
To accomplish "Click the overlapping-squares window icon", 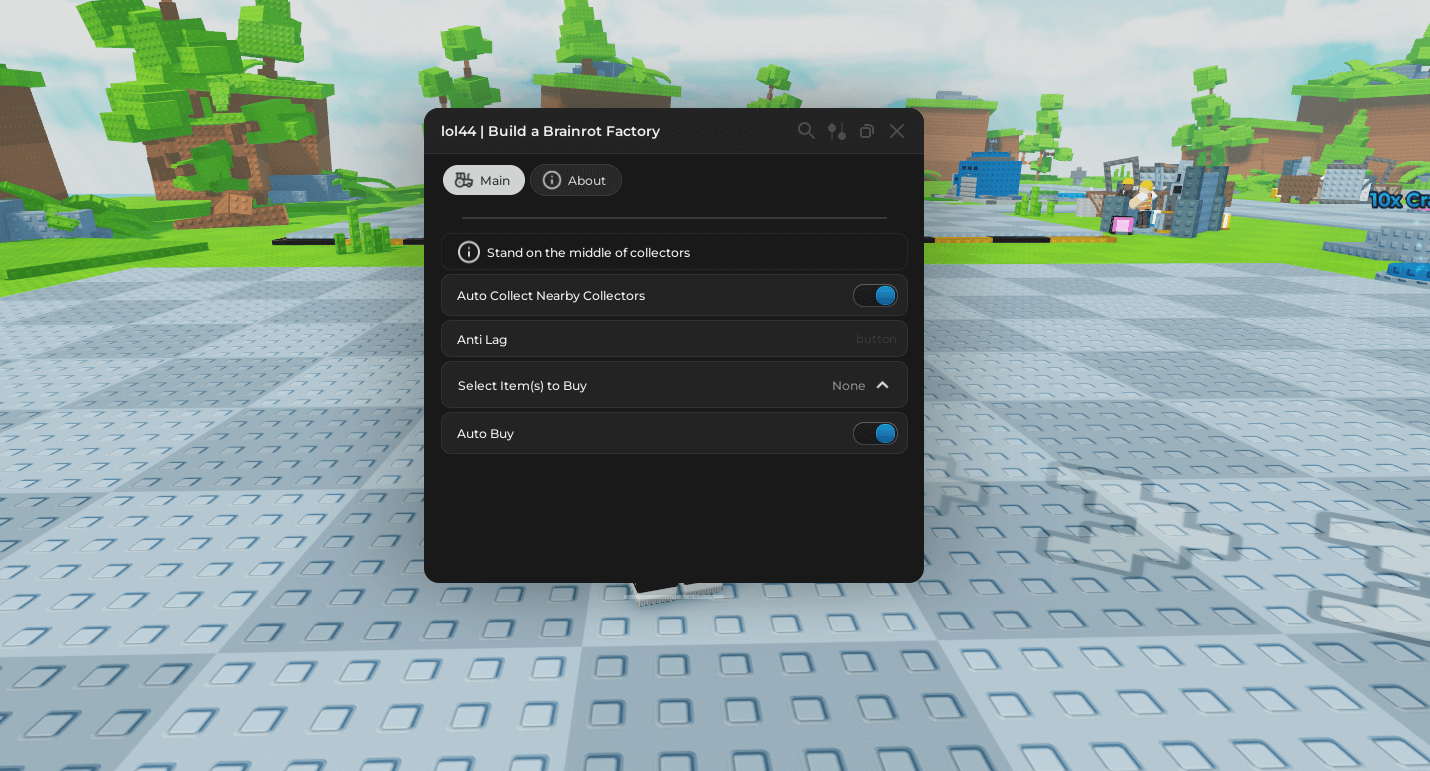I will coord(867,131).
